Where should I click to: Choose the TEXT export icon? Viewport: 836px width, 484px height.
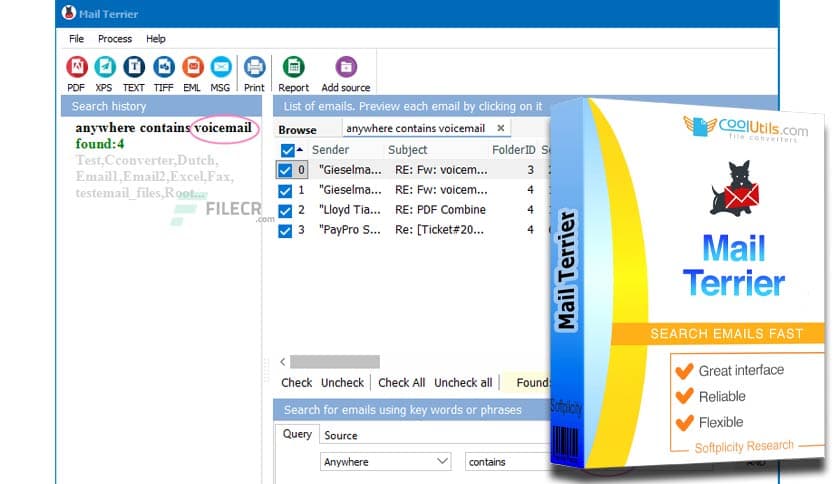point(134,67)
